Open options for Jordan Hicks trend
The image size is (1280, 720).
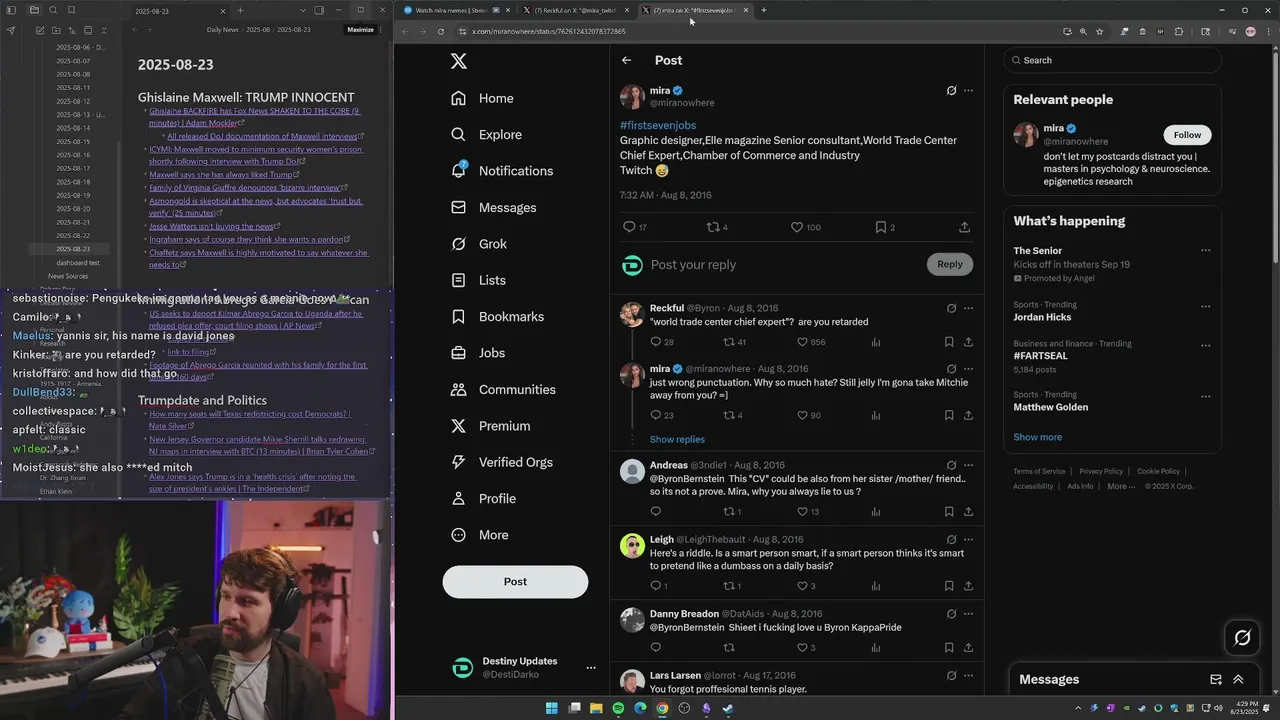1205,306
